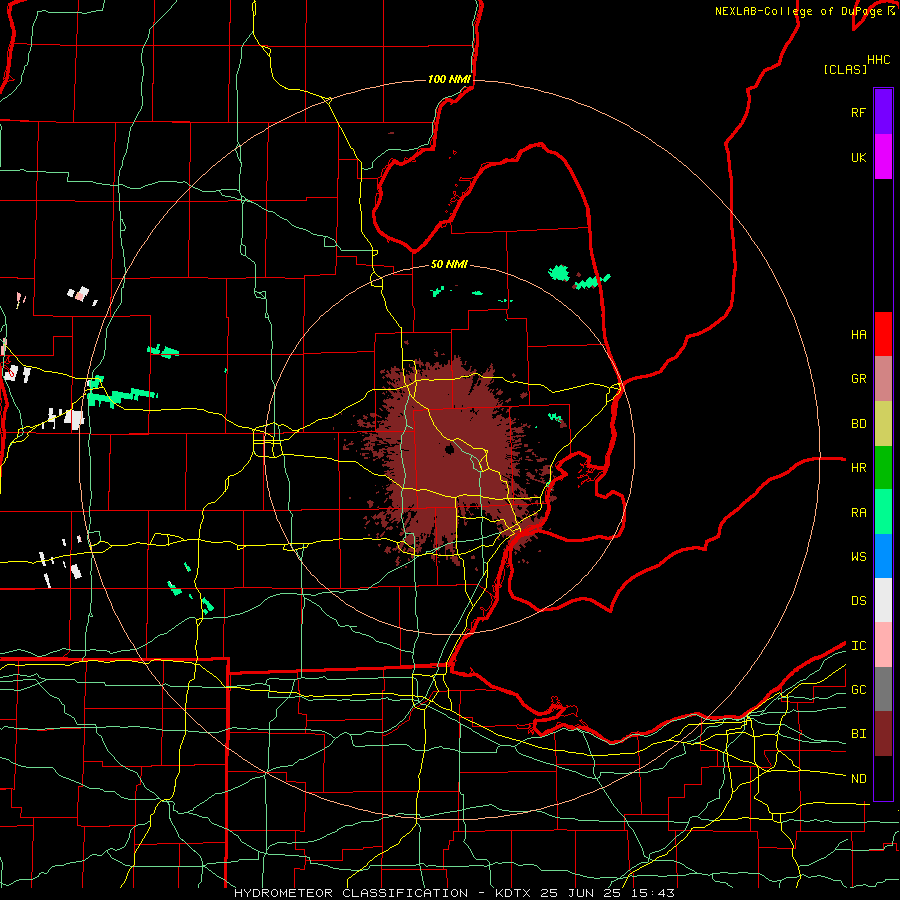900x900 pixels.
Task: Click the HA legend label
Action: [x=858, y=335]
